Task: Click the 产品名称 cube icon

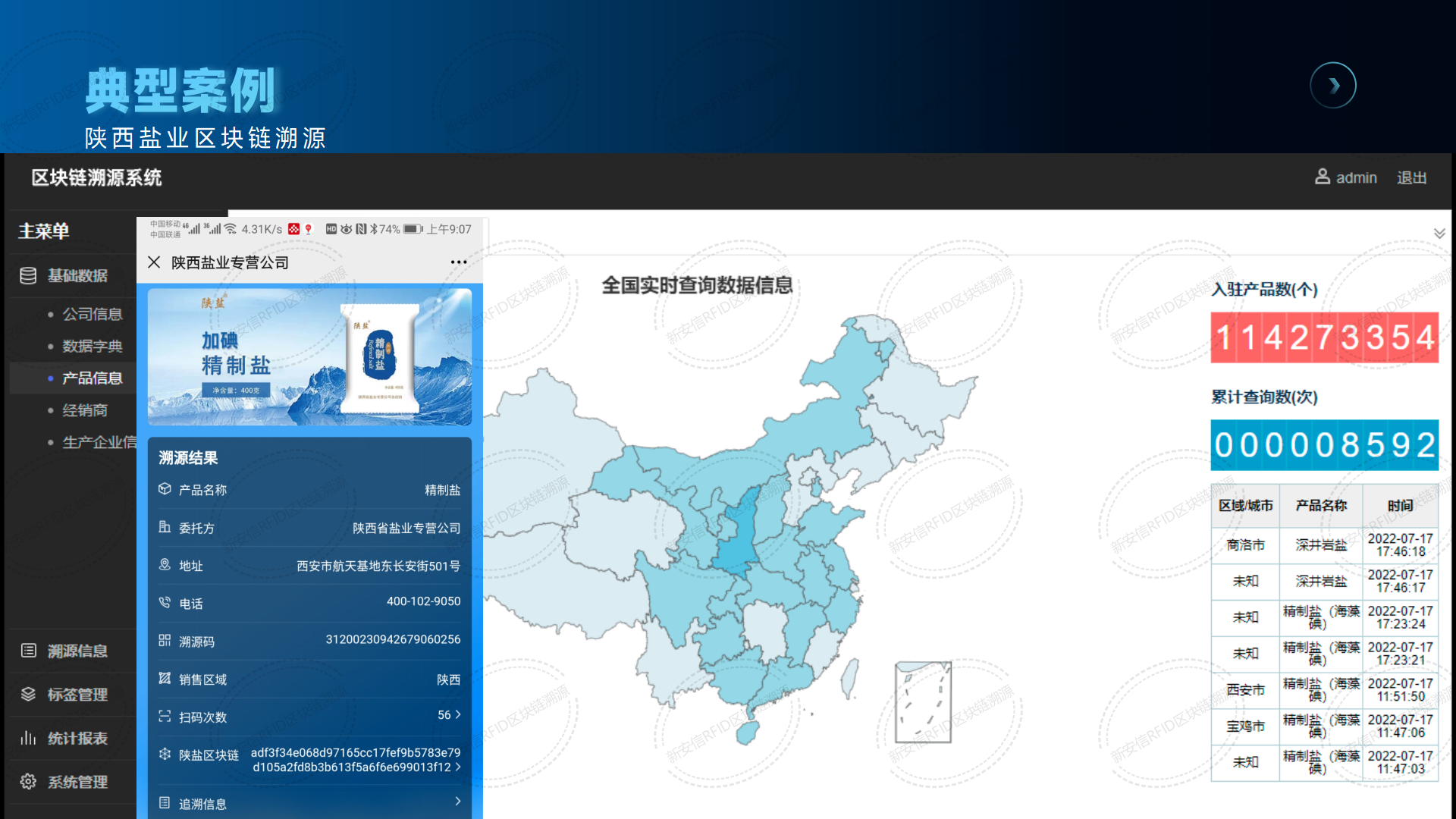Action: click(x=165, y=489)
